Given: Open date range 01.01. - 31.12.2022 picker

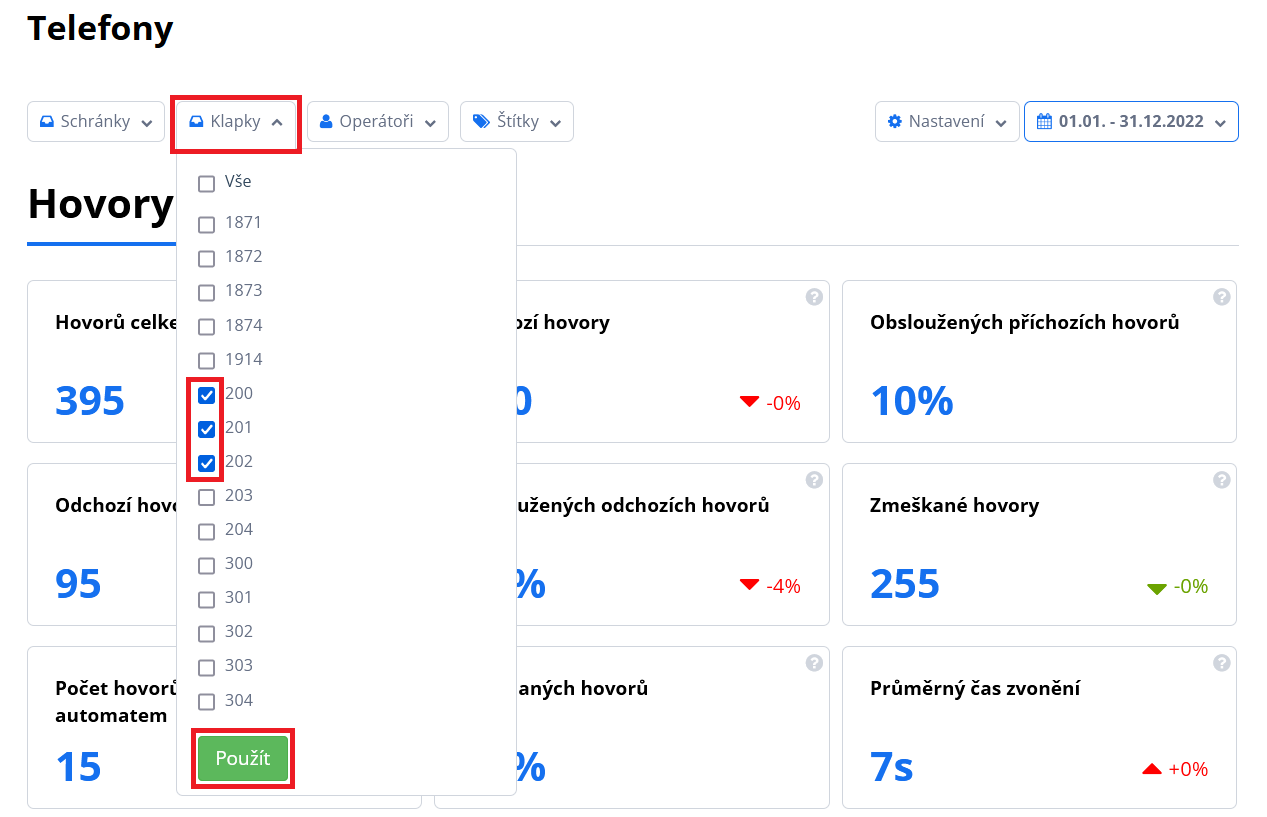Looking at the screenshot, I should 1131,122.
